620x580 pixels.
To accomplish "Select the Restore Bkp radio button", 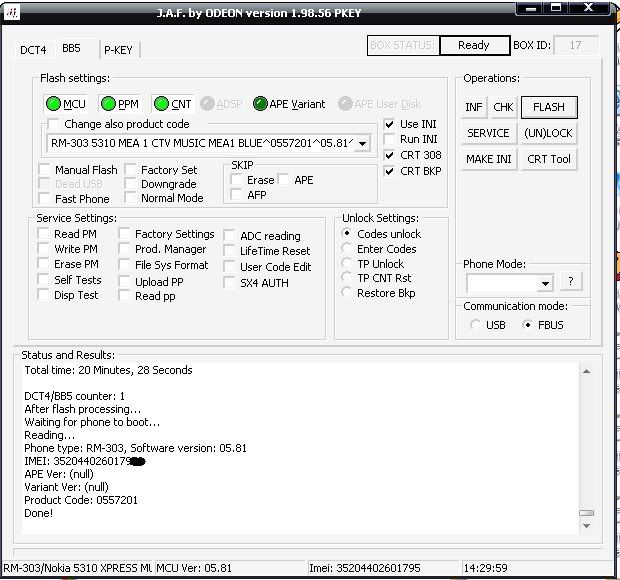I will click(347, 293).
